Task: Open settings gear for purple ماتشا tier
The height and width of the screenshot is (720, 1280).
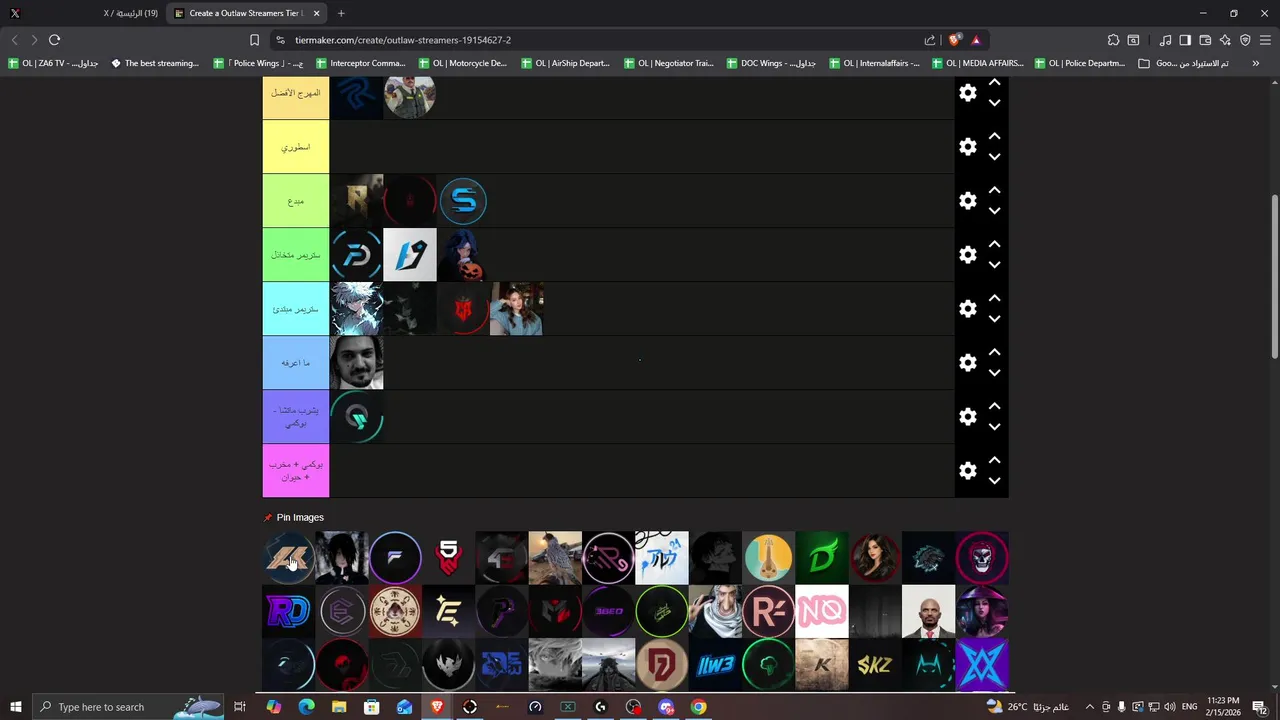Action: (x=968, y=417)
